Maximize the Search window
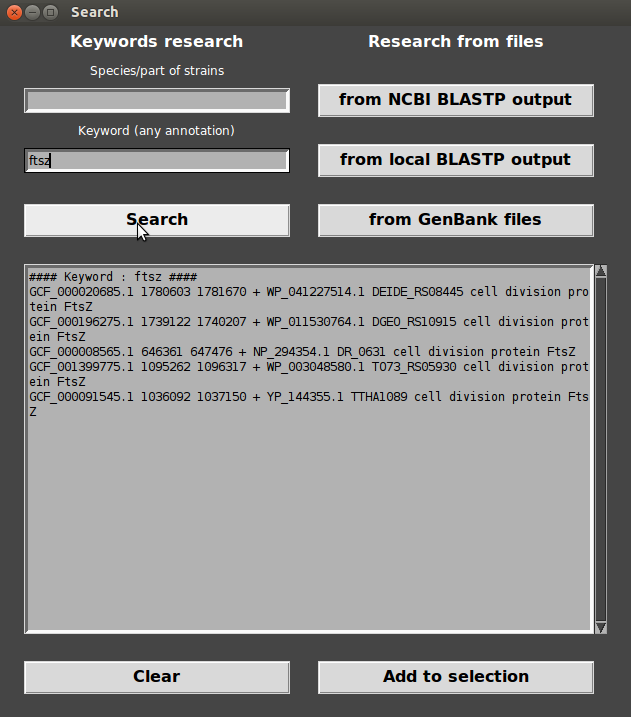Image resolution: width=631 pixels, height=717 pixels. 51,12
